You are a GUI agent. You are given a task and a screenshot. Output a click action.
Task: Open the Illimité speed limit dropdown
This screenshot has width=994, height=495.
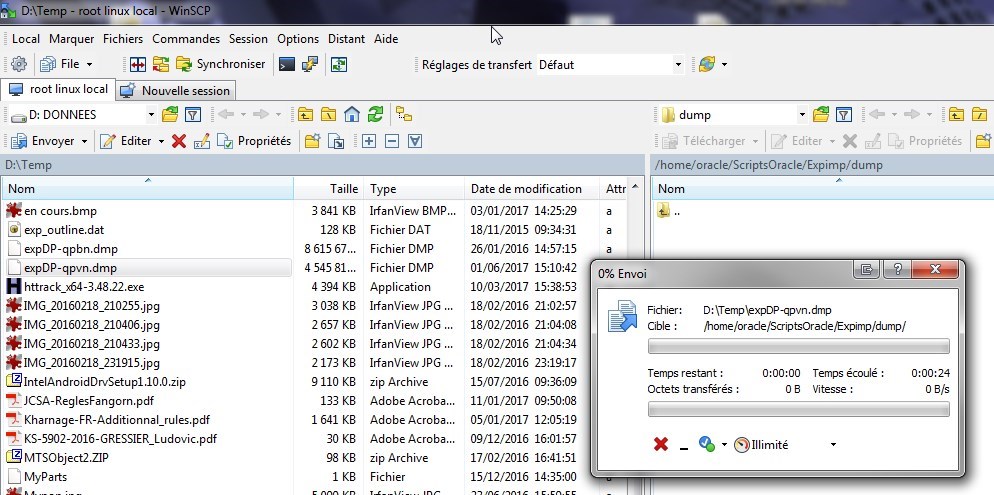click(833, 444)
